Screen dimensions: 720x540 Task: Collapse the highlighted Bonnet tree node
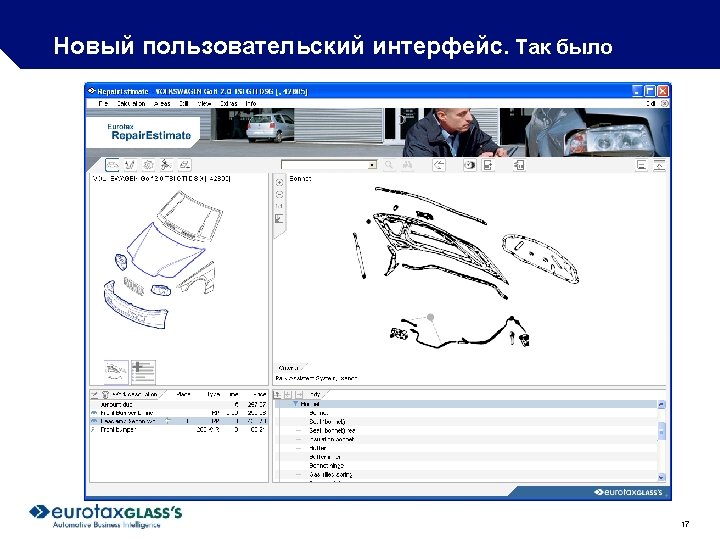(295, 404)
